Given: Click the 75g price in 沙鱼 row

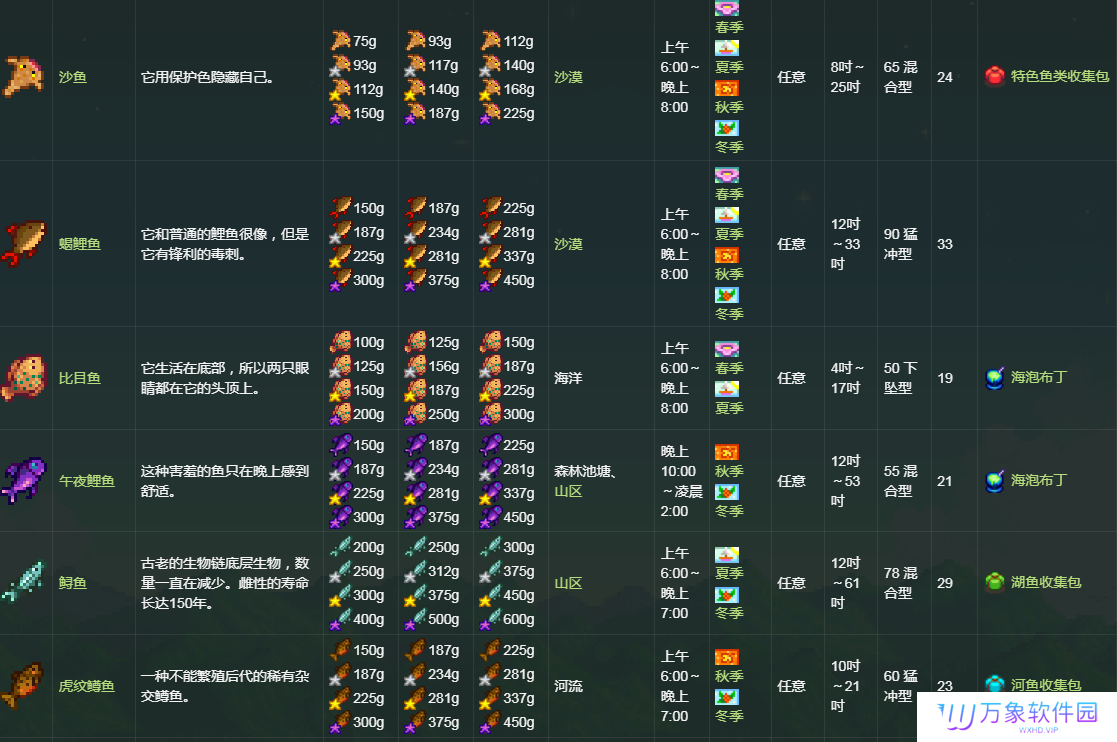Looking at the screenshot, I should click(365, 41).
